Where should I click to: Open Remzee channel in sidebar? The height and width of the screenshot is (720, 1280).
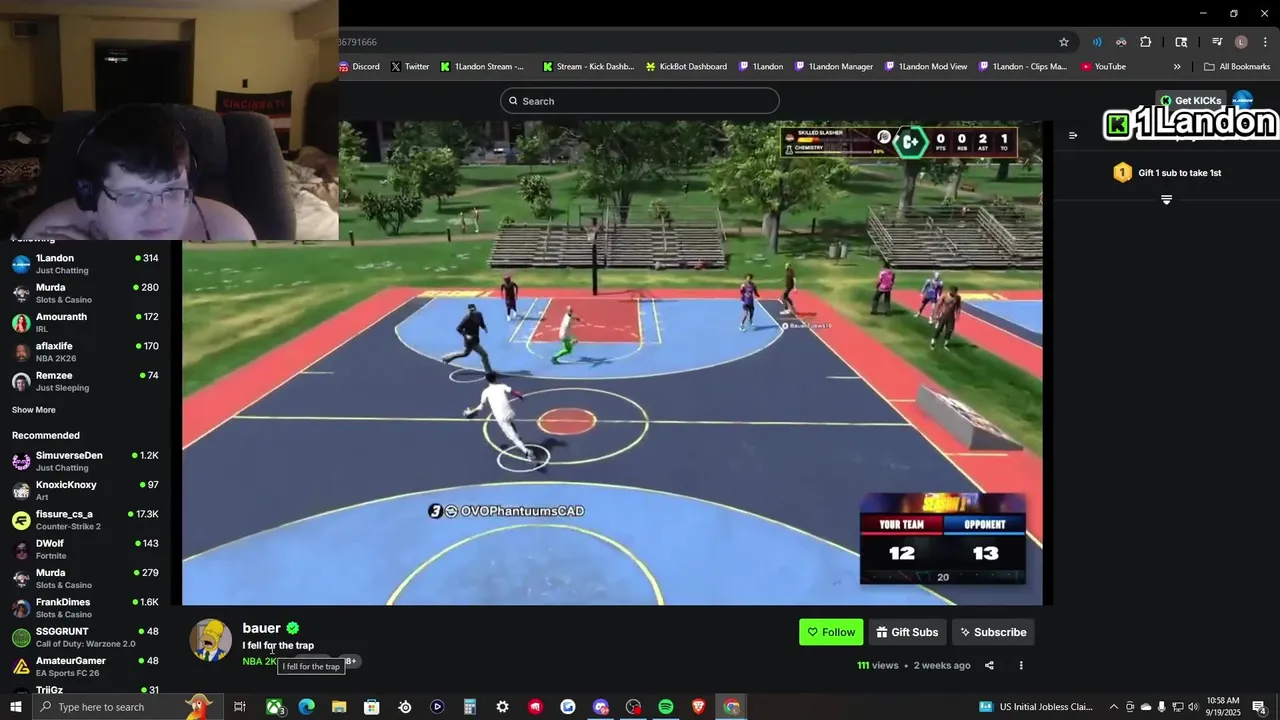tap(85, 381)
